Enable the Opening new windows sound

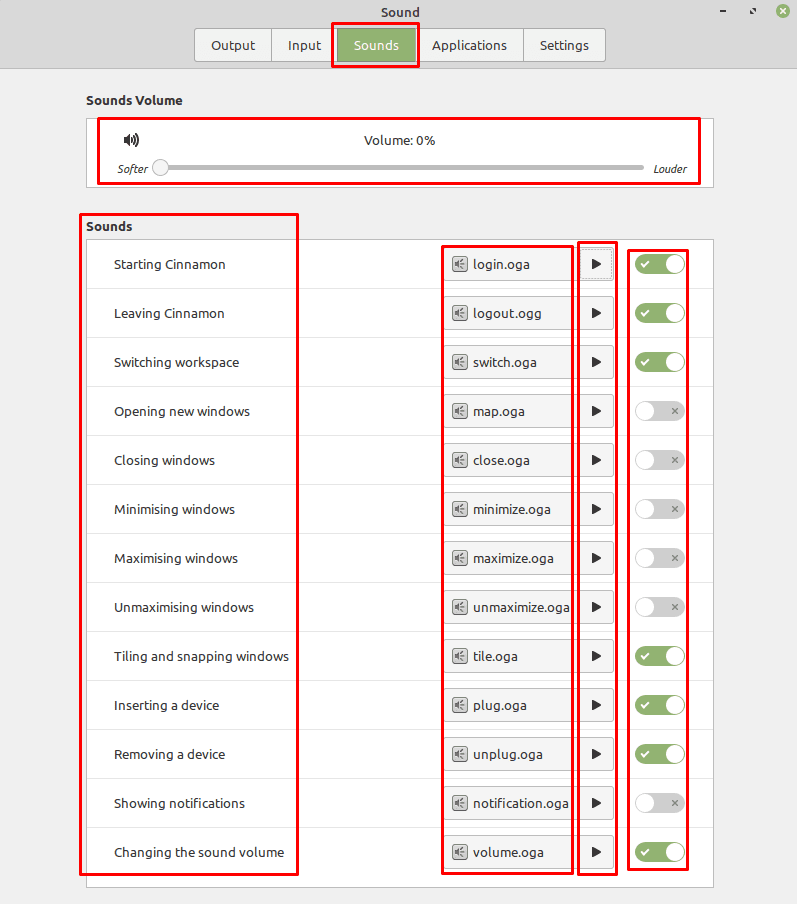point(660,411)
